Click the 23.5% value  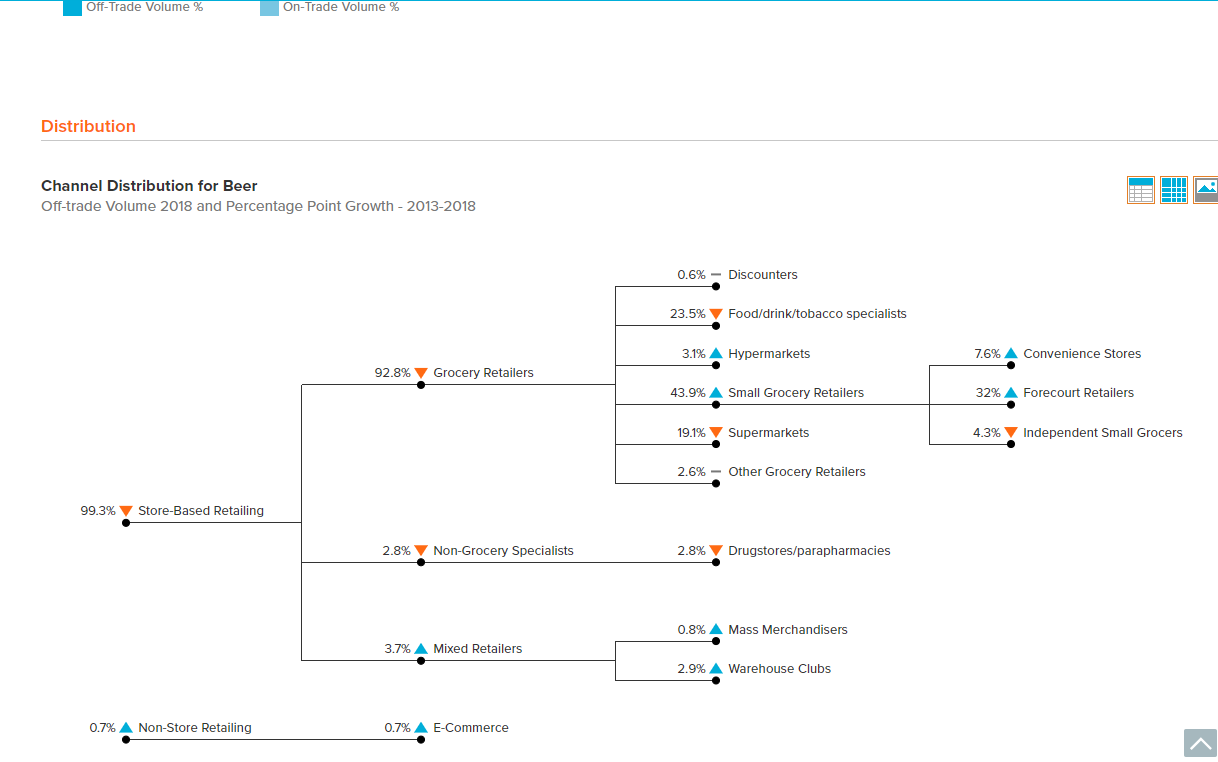click(688, 314)
